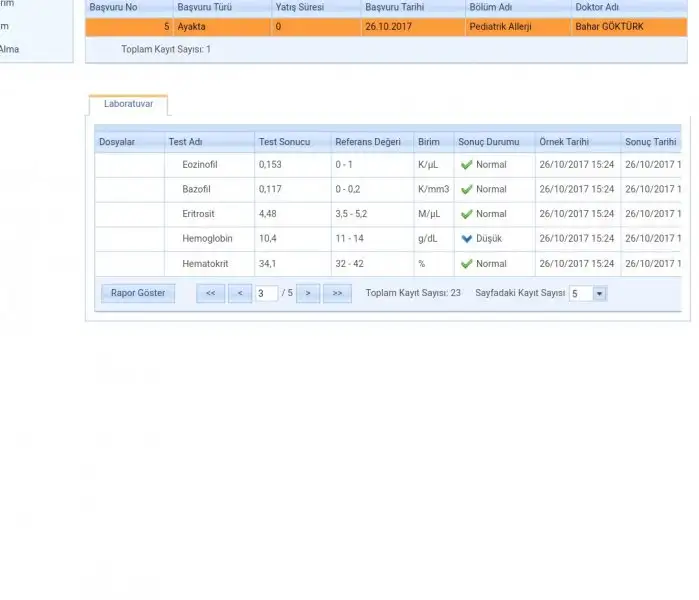699x600 pixels.
Task: Click green checkmark icon in Eozinofil row
Action: point(466,164)
